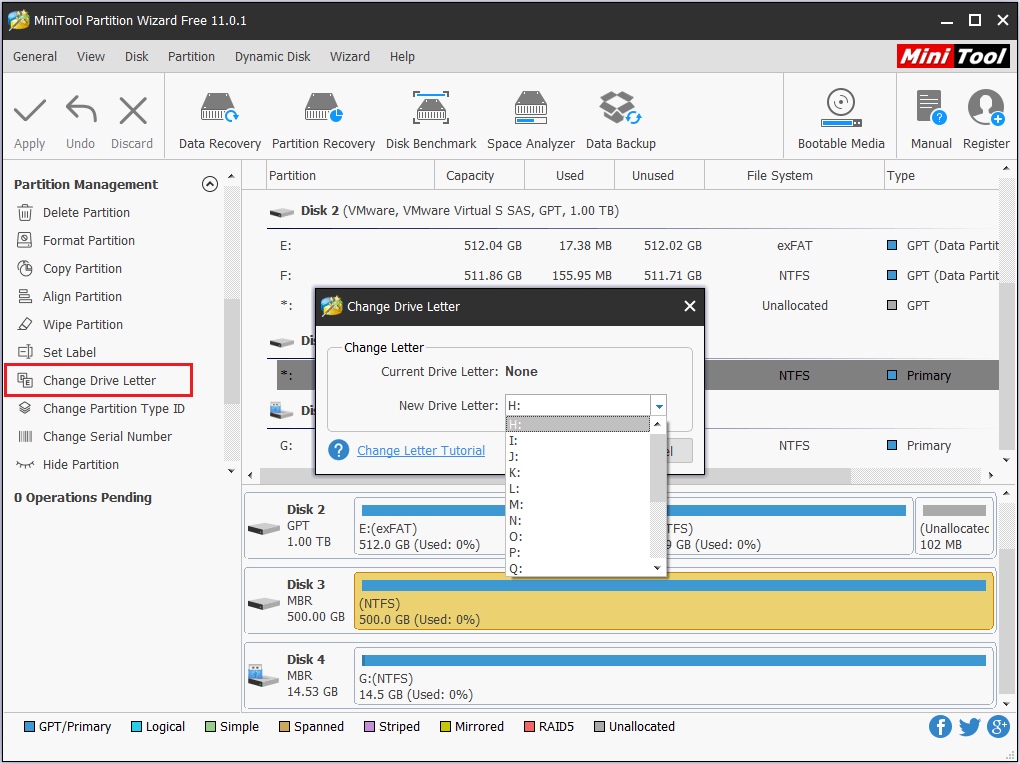Pick drive letter L: from the list
The height and width of the screenshot is (764, 1020).
pos(578,489)
